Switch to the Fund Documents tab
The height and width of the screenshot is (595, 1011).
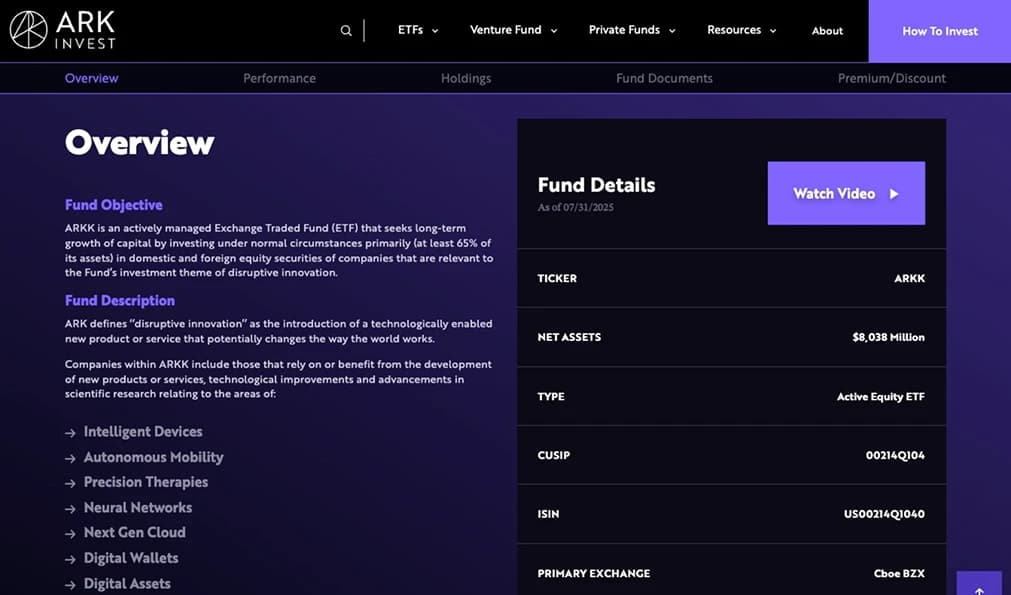[x=664, y=78]
